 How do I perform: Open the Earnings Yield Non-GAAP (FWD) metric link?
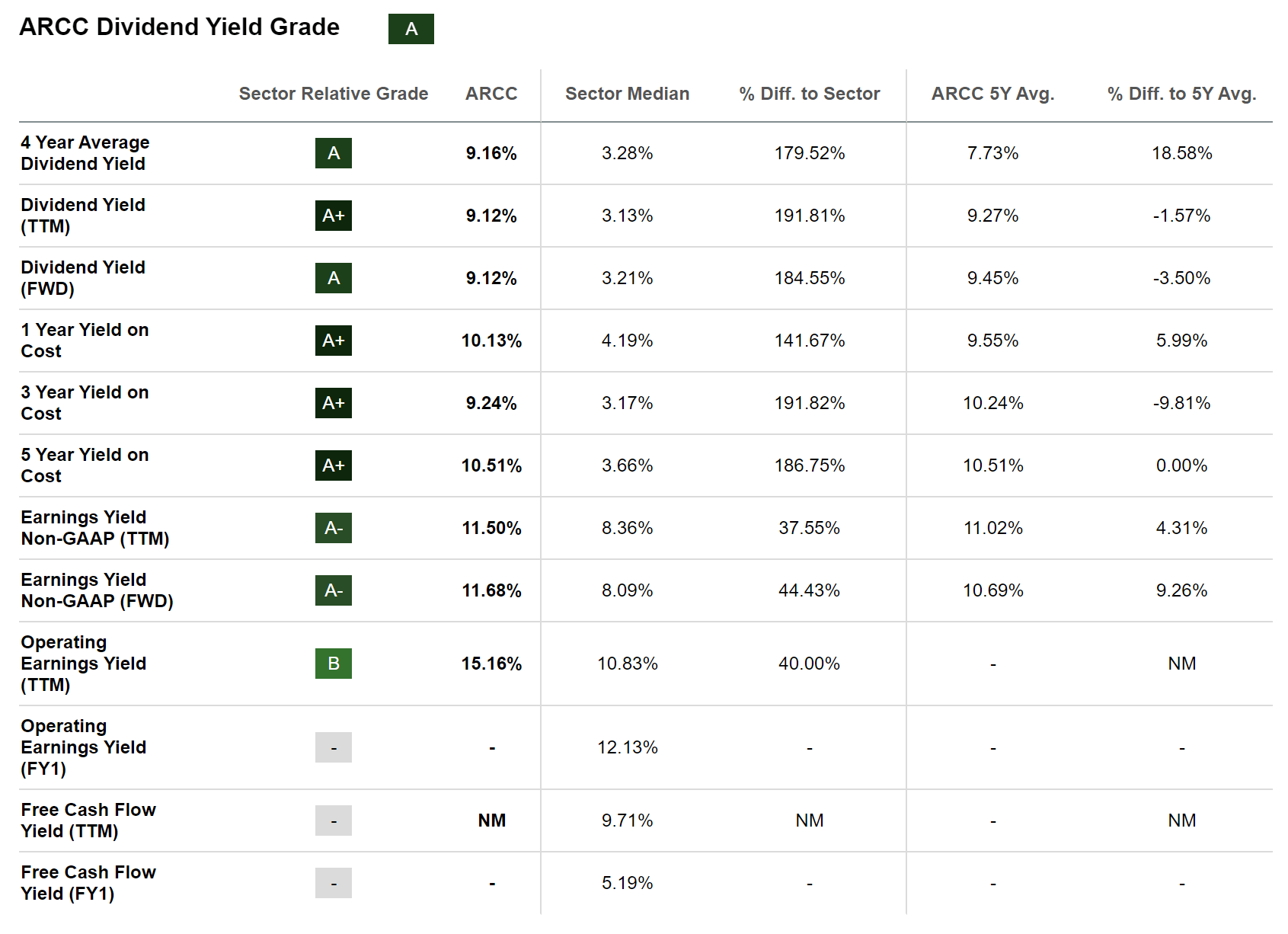[97, 590]
